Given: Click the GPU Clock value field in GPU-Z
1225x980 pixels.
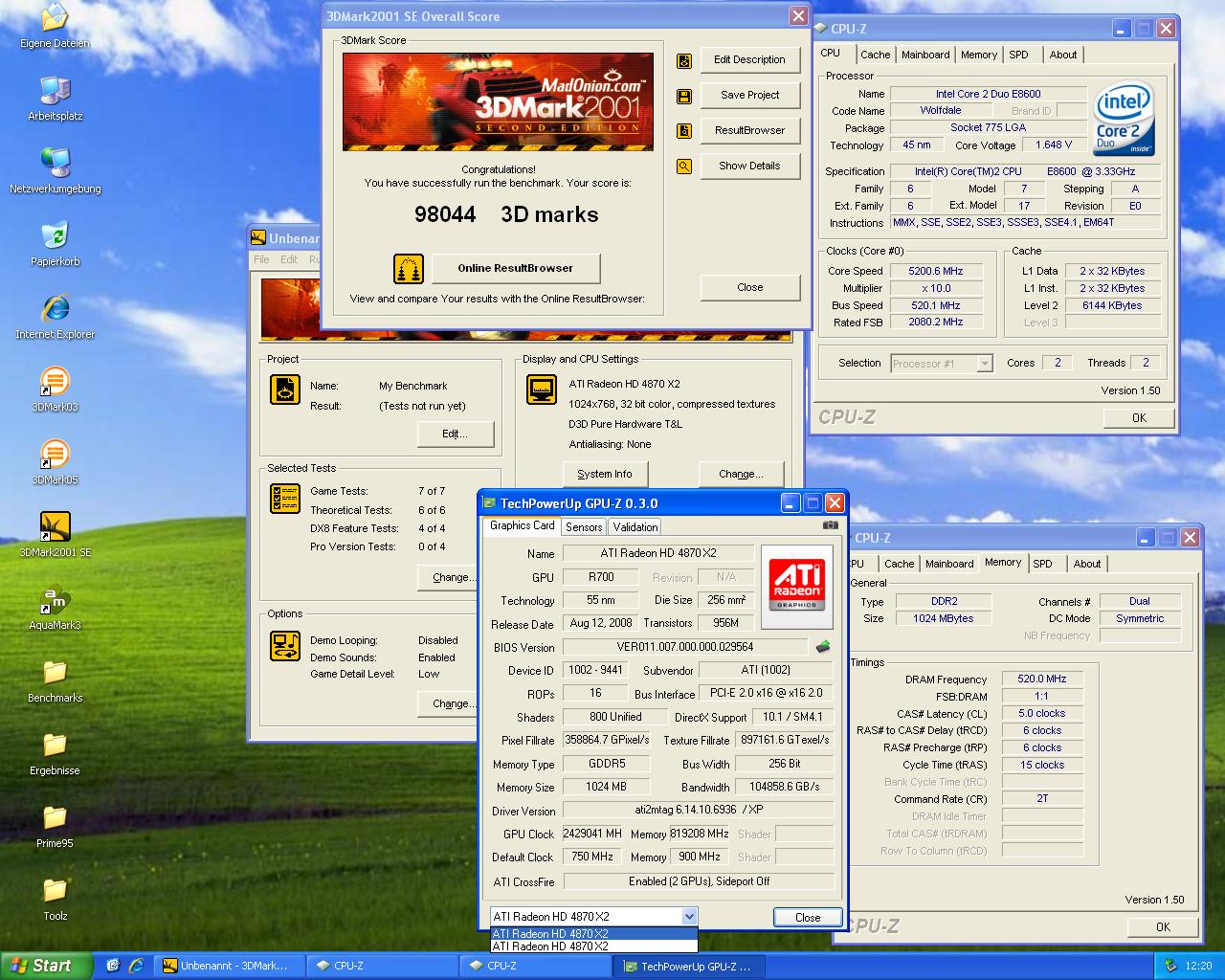Looking at the screenshot, I should click(592, 834).
